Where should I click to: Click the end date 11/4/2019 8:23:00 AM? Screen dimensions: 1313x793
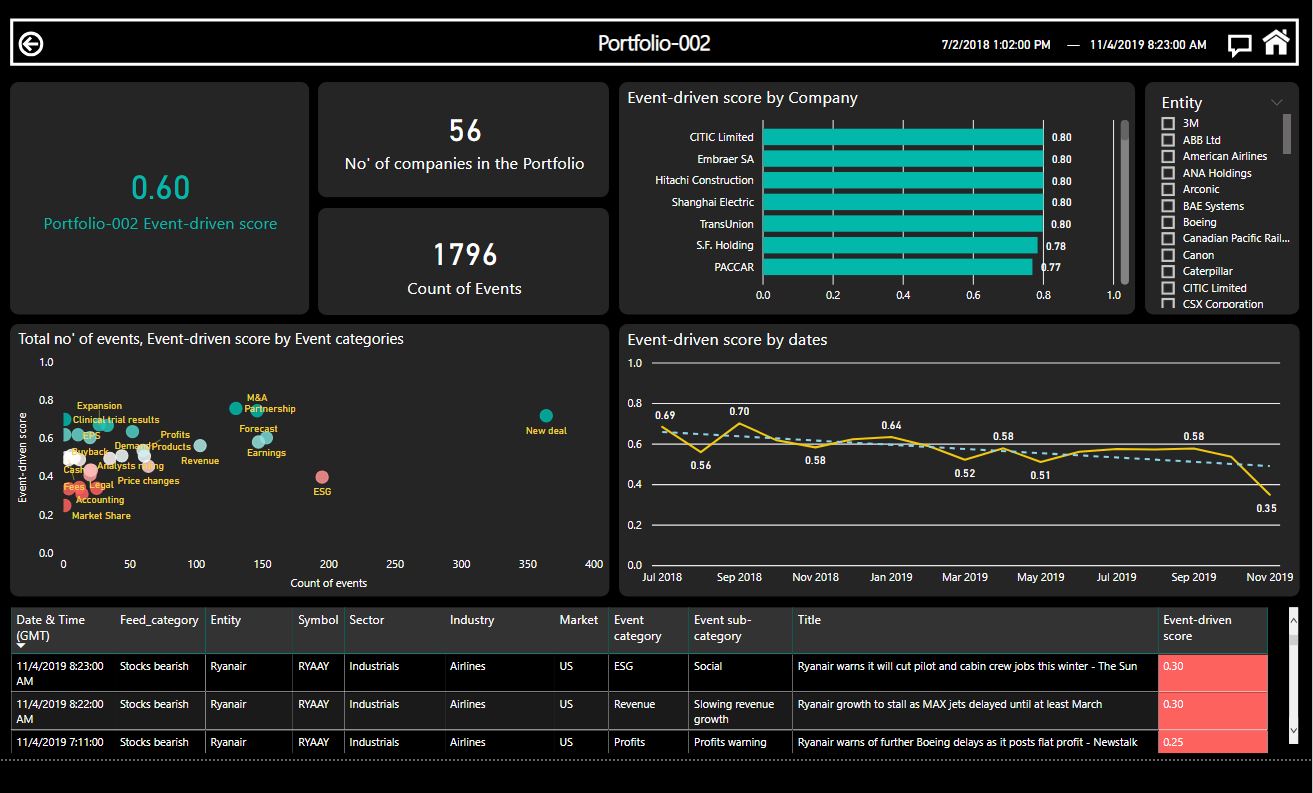pos(1148,45)
